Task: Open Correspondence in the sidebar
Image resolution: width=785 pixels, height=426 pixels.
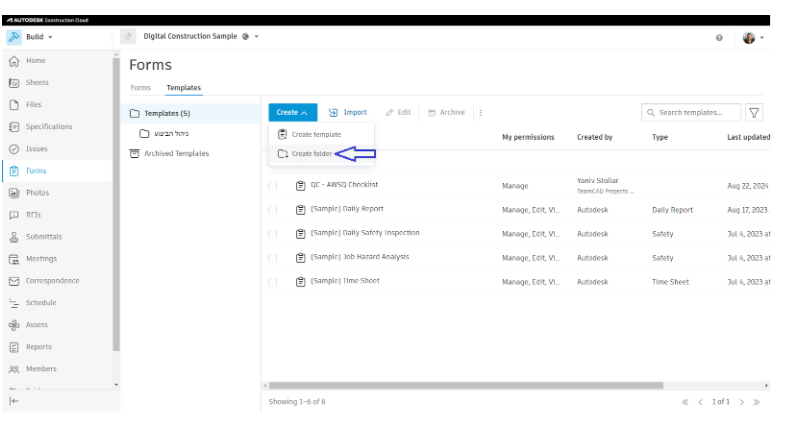Action: (52, 281)
